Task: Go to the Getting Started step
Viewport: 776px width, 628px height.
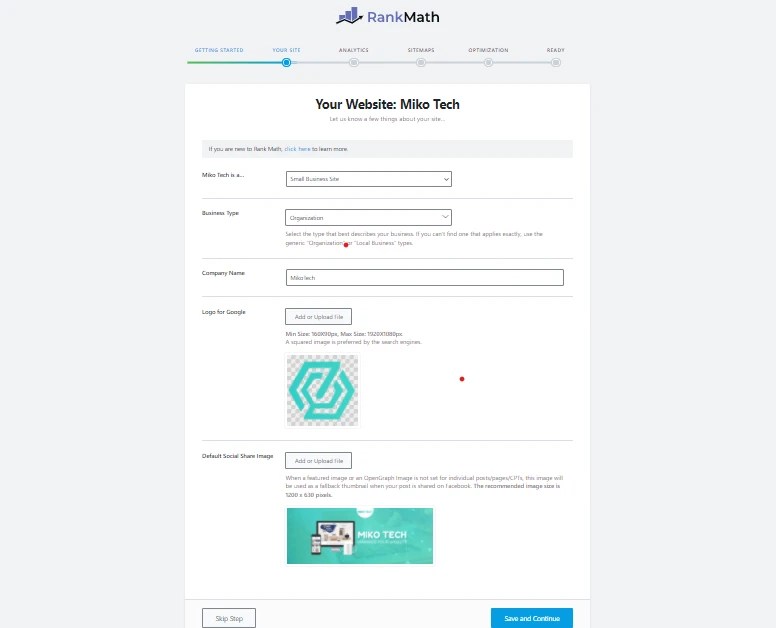Action: click(x=219, y=50)
